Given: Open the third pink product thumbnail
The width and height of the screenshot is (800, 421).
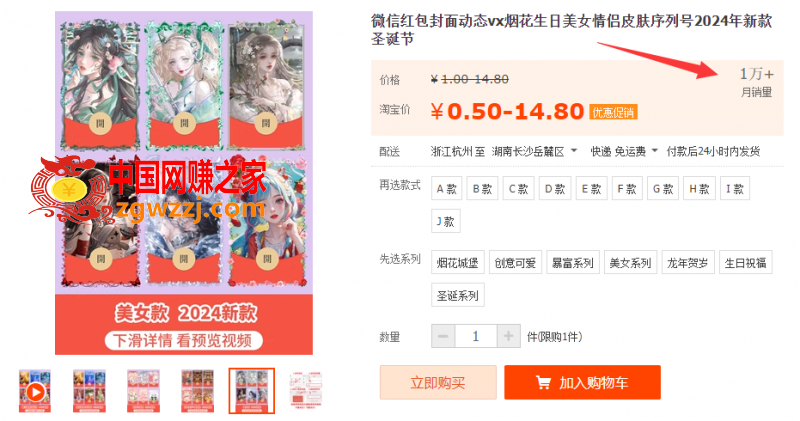Looking at the screenshot, I should (143, 391).
